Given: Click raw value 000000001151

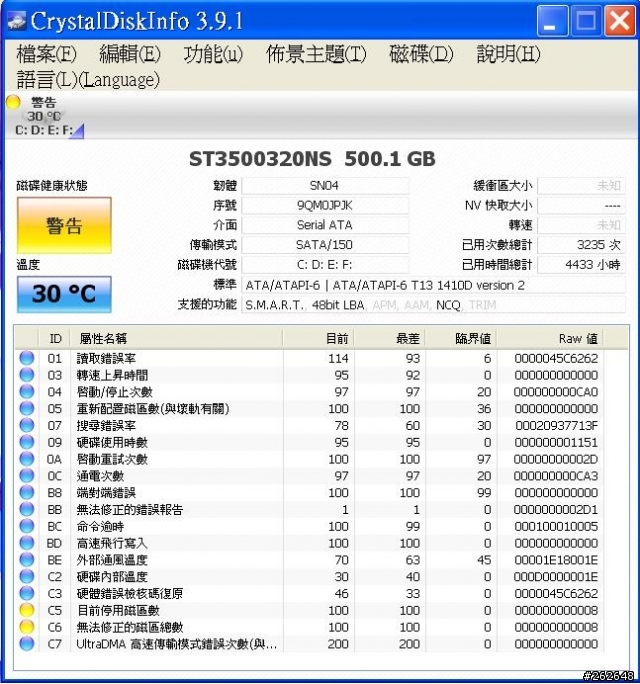Looking at the screenshot, I should click(x=556, y=442).
